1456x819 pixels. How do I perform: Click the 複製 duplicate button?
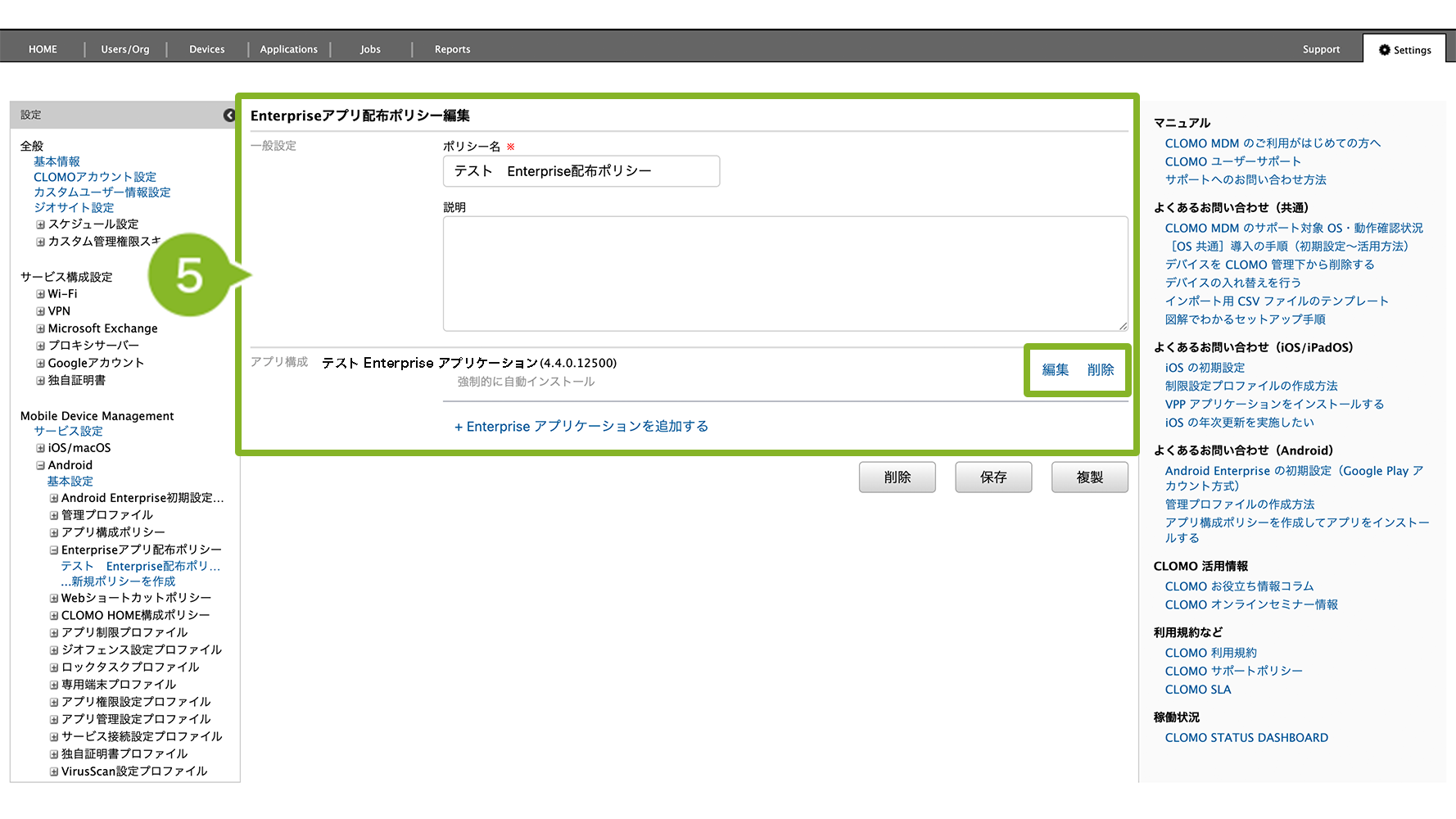pos(1089,477)
